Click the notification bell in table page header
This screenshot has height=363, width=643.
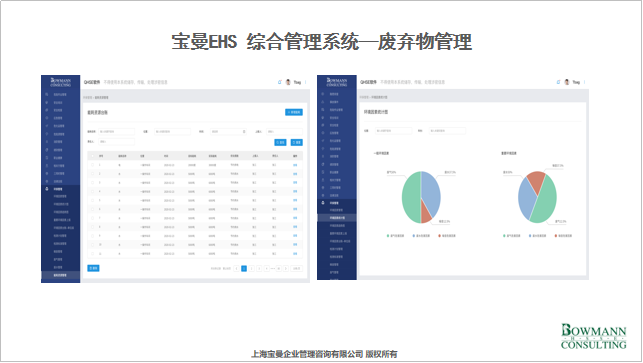point(280,82)
